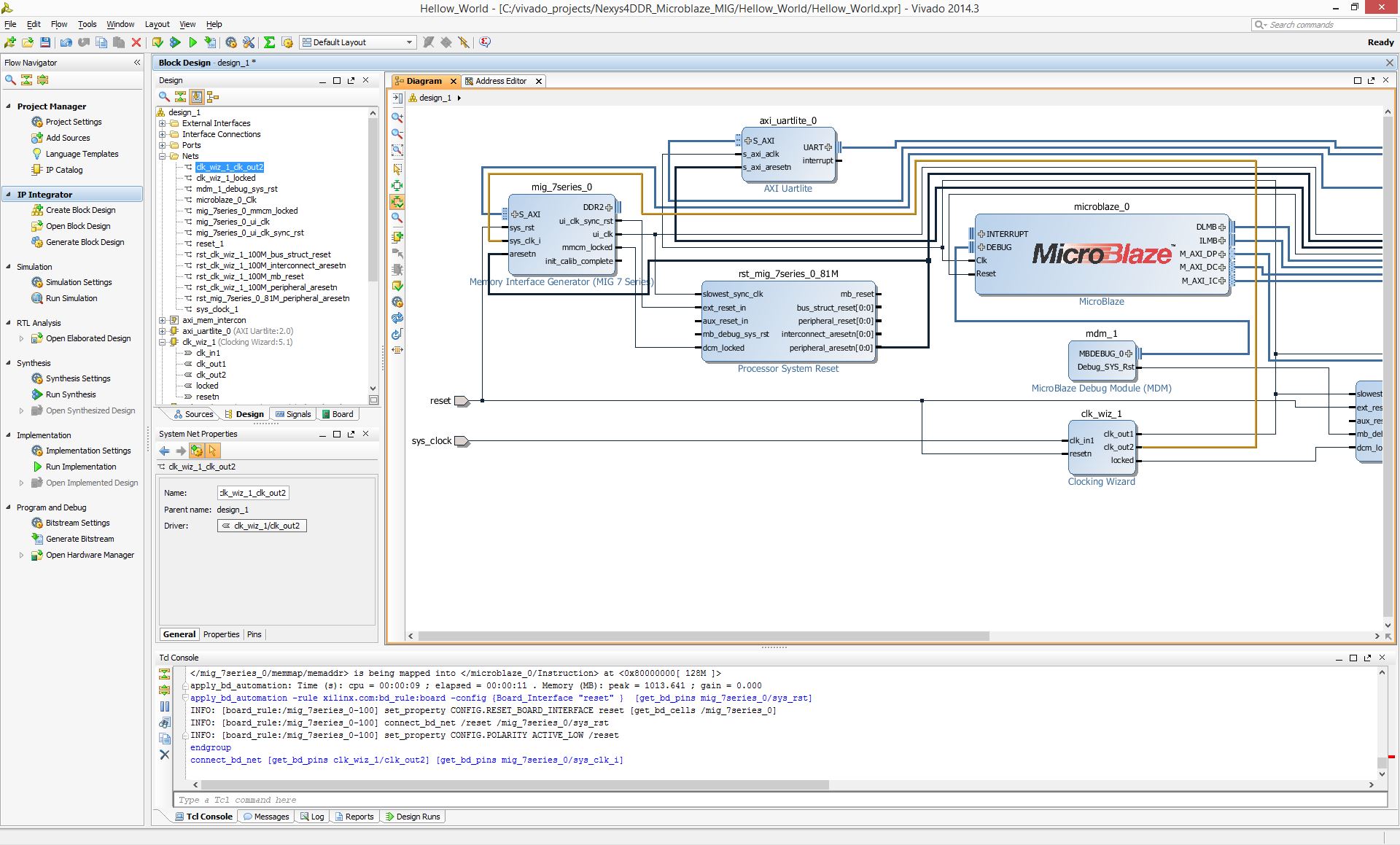Collapse the Nets folder in design tree
Screen dimensions: 1400x845
pos(163,156)
